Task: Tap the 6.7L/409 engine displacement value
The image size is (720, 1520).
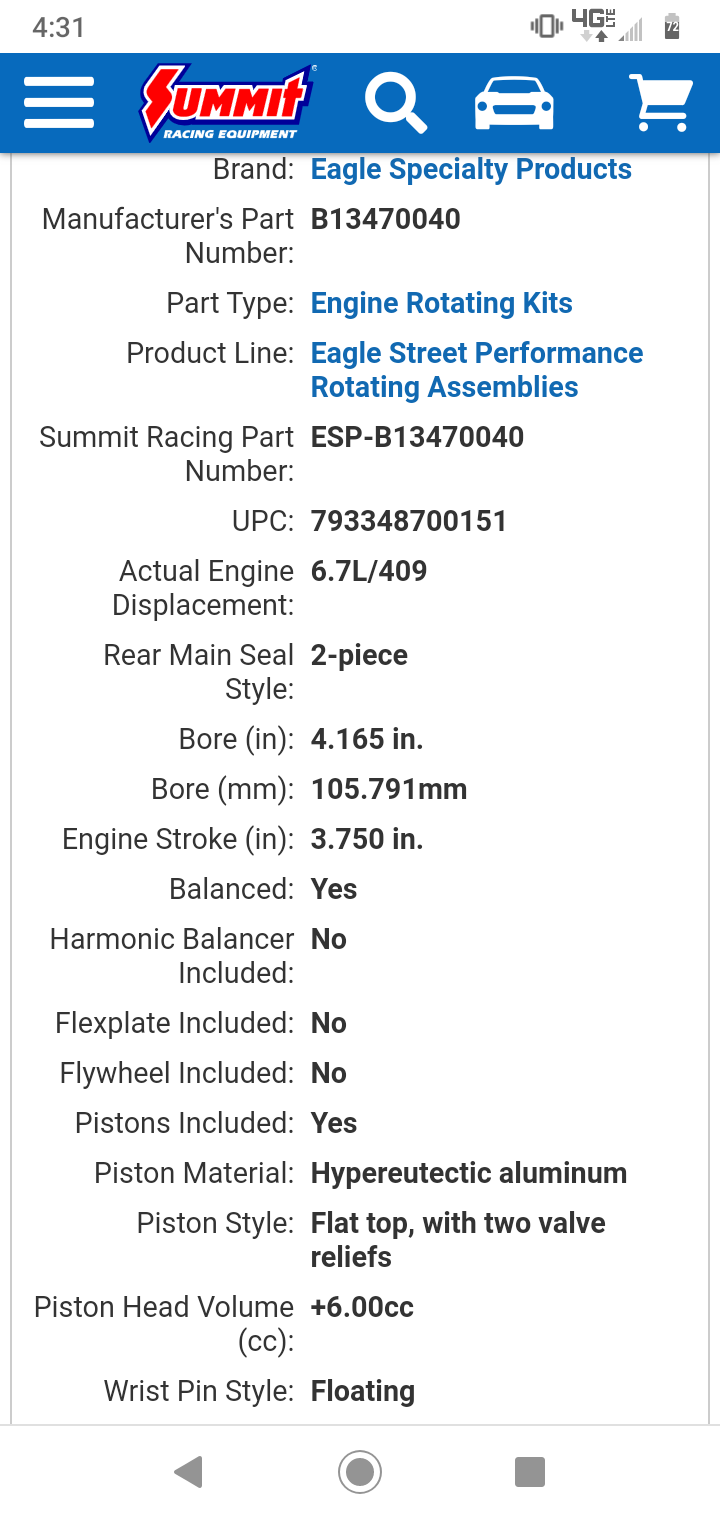Action: click(369, 571)
